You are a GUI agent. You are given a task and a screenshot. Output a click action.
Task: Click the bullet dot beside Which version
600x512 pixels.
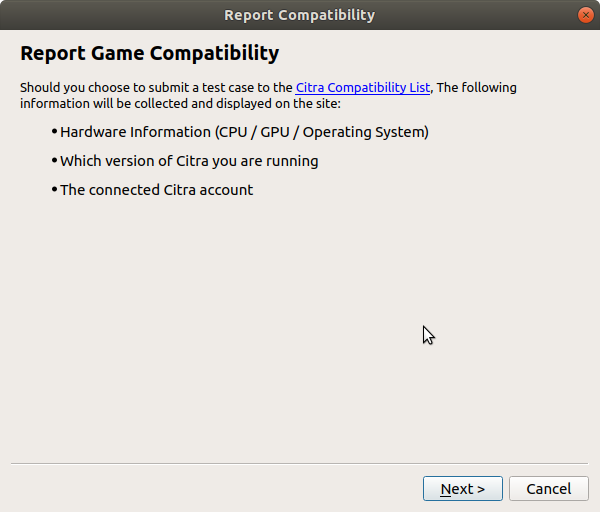[54, 160]
